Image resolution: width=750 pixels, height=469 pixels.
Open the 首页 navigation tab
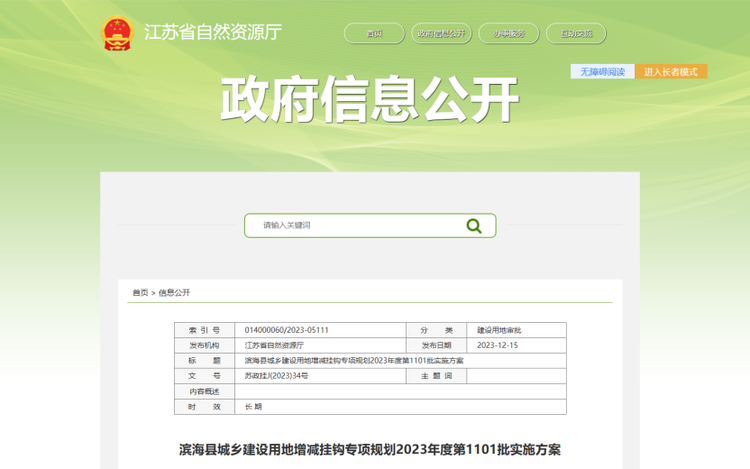click(x=374, y=34)
